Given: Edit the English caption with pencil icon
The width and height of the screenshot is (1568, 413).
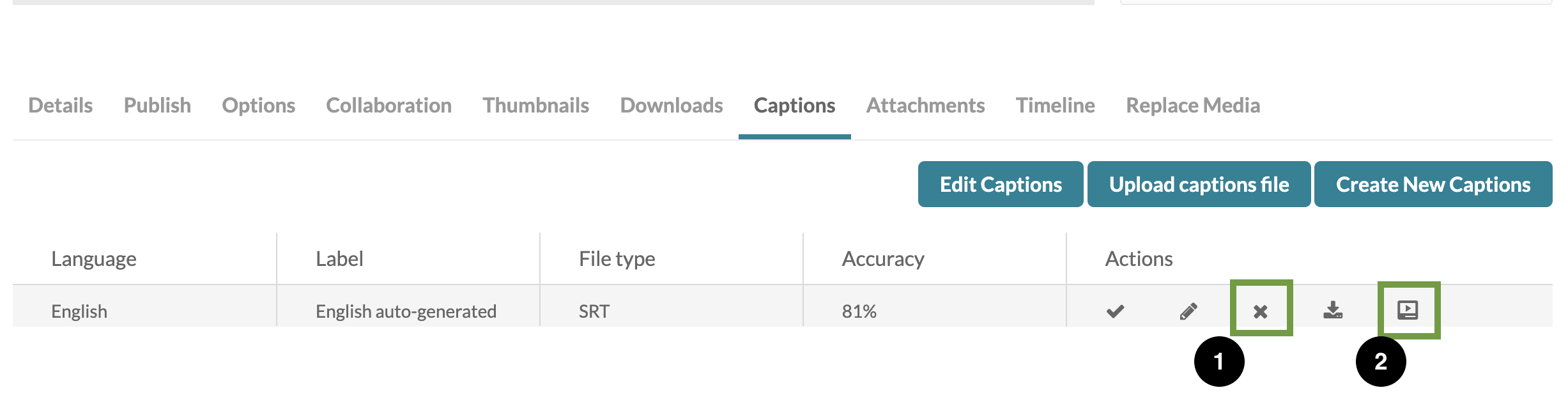Looking at the screenshot, I should tap(1188, 311).
